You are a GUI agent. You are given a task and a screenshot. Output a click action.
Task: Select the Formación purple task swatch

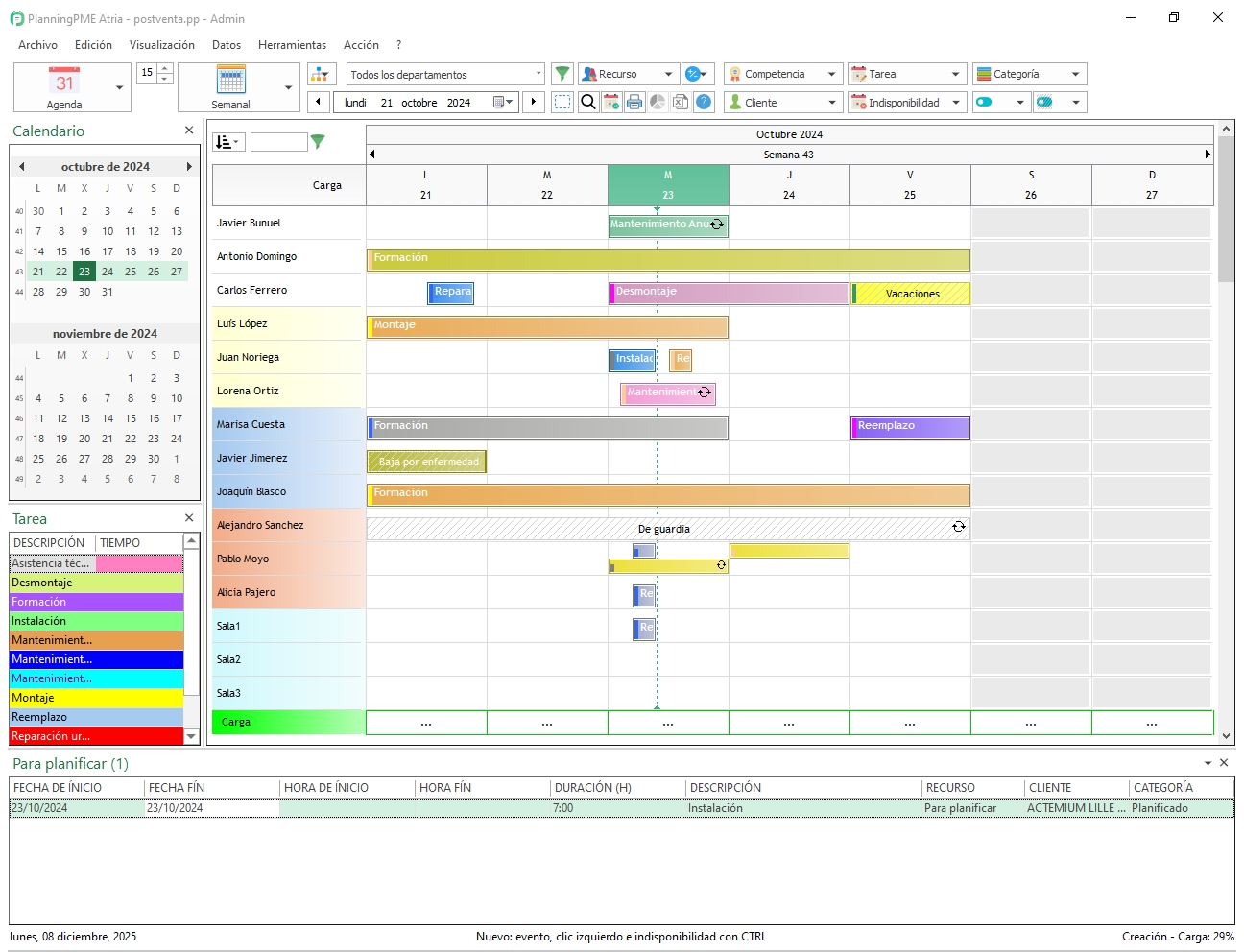click(96, 602)
